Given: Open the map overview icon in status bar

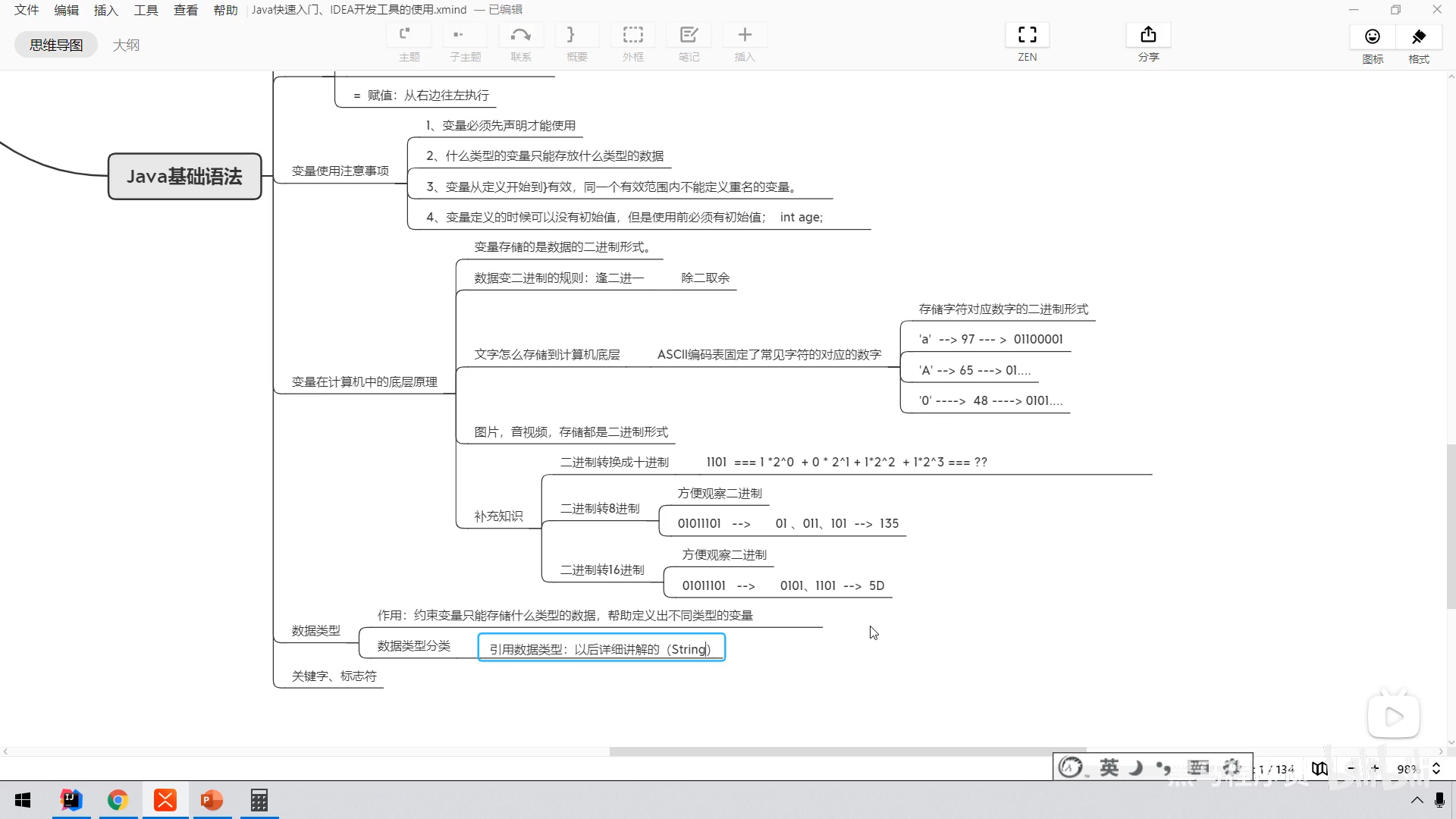Looking at the screenshot, I should tap(1319, 768).
